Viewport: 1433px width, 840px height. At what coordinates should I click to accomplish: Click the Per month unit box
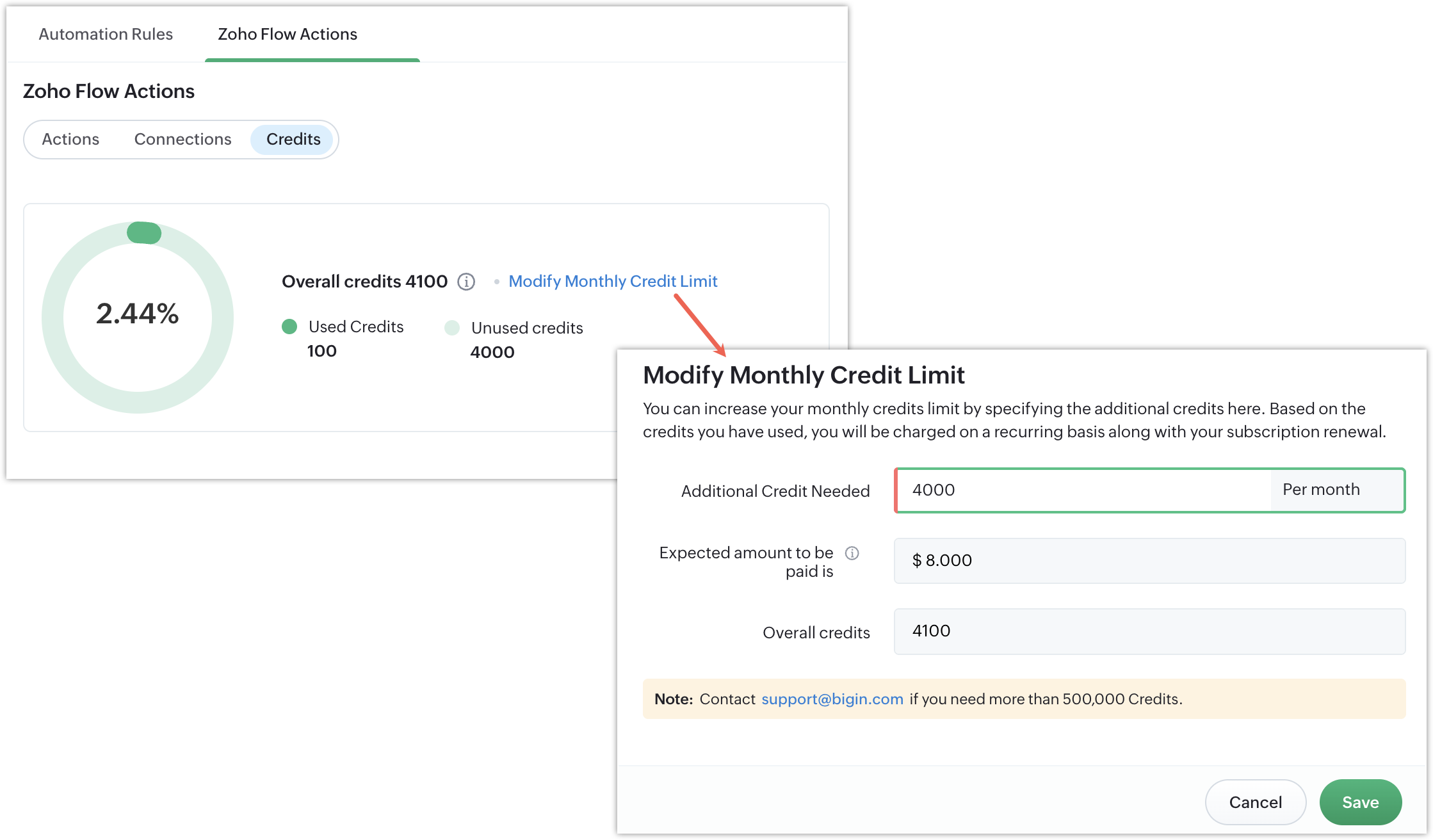point(1336,490)
